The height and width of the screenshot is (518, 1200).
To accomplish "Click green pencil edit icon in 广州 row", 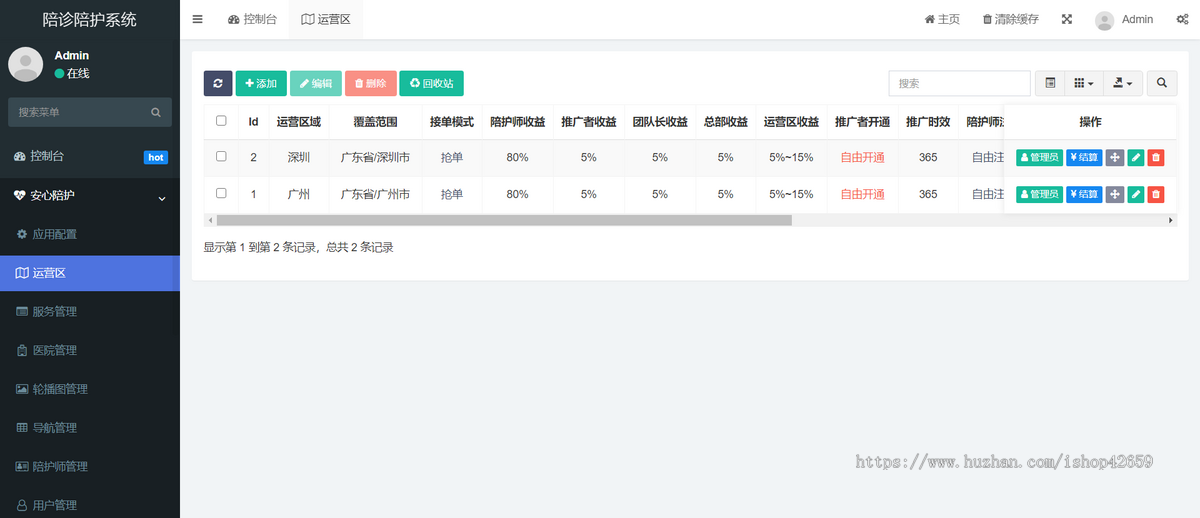I will [1135, 194].
